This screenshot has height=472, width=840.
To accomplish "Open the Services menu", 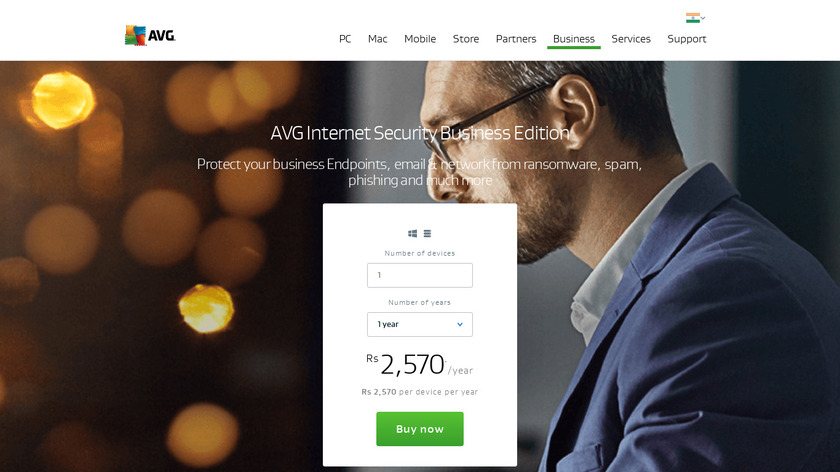I will click(x=631, y=39).
